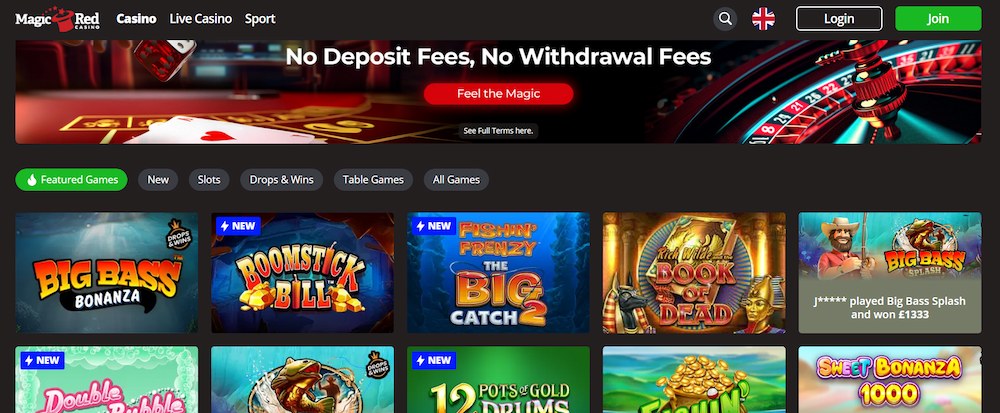Viewport: 1000px width, 413px height.
Task: Click the Drops & Wins badge on Big Bass Bonanza
Action: click(180, 231)
